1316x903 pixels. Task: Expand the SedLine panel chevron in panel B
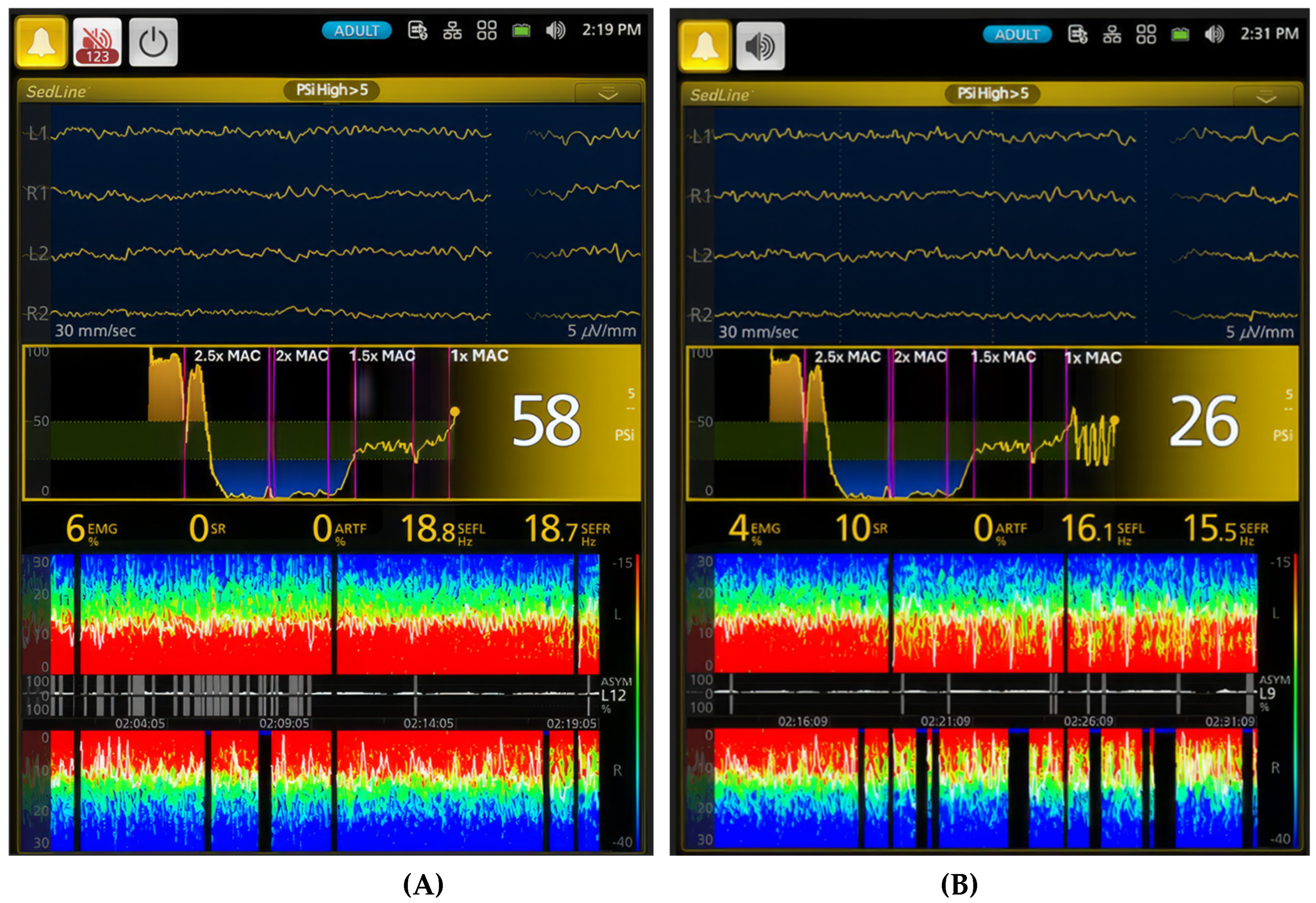click(x=1266, y=97)
